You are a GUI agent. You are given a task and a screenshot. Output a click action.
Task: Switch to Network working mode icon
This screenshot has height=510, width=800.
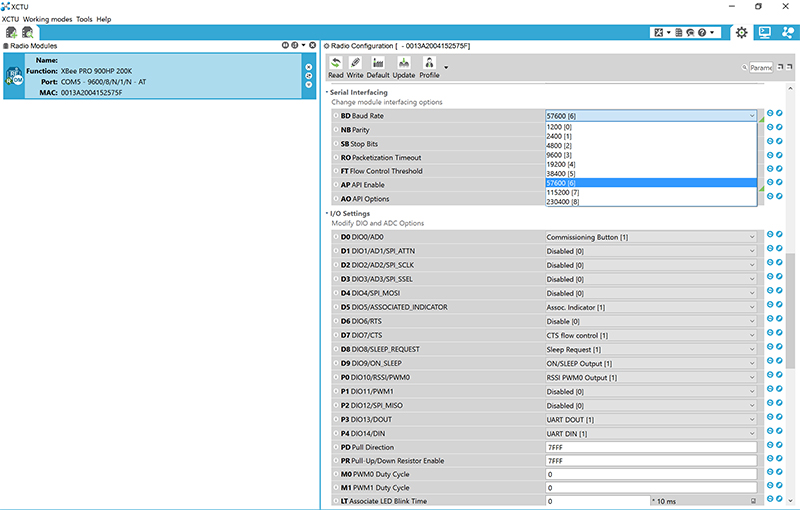point(787,33)
